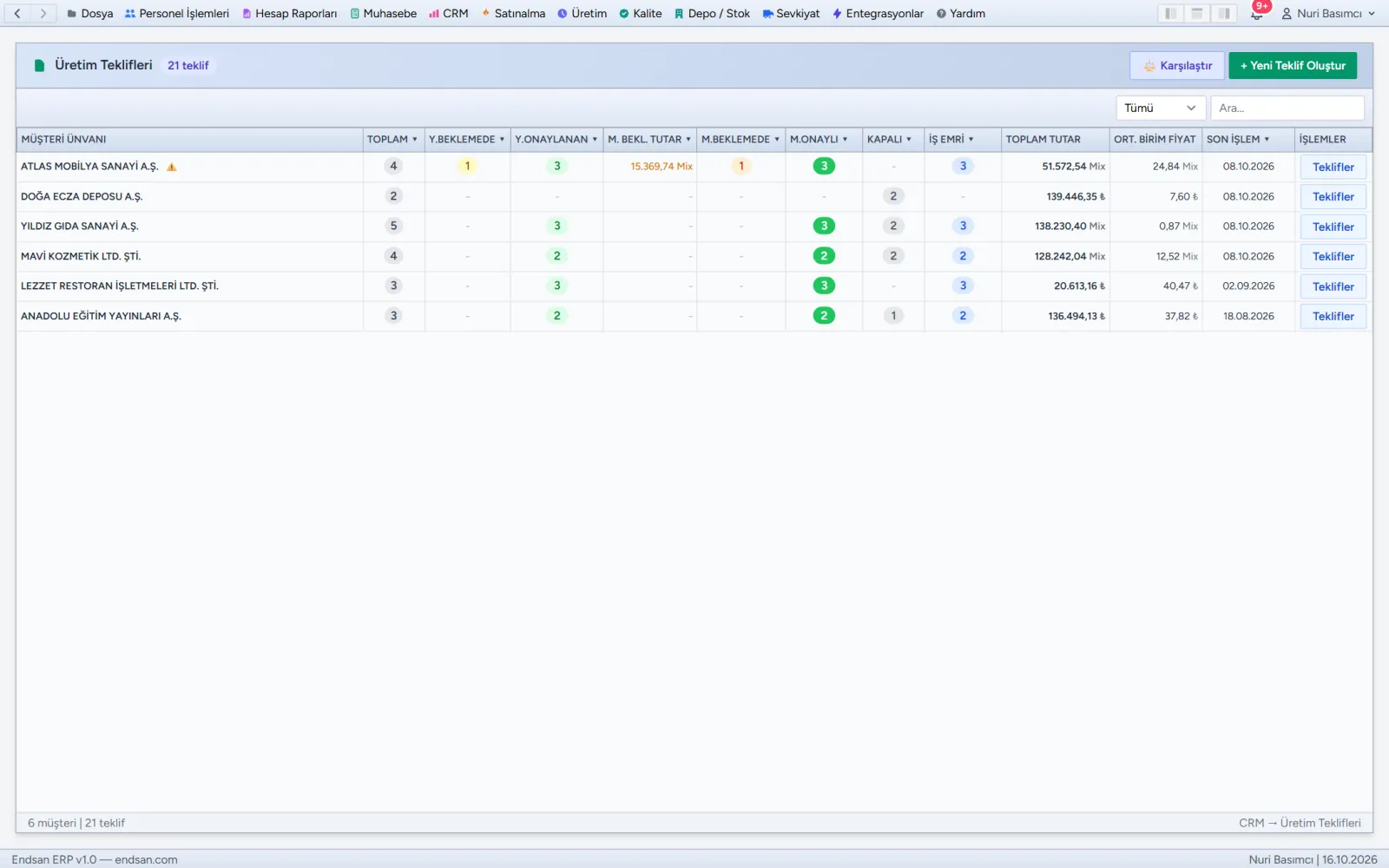Screen dimensions: 1389x868
Task: Open the Entegrasyonlar menu
Action: pyautogui.click(x=878, y=13)
